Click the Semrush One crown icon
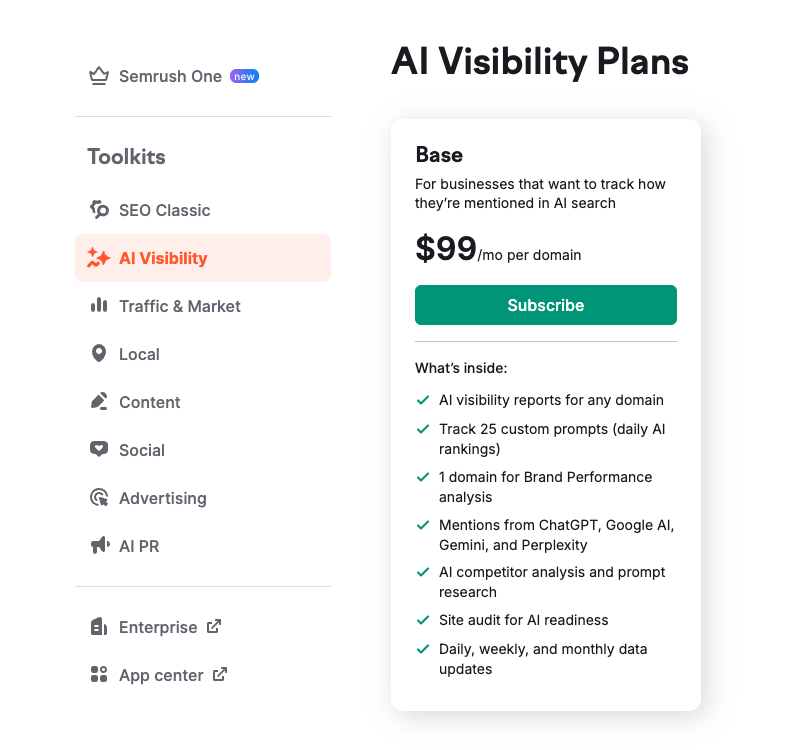Image resolution: width=806 pixels, height=750 pixels. 98,76
